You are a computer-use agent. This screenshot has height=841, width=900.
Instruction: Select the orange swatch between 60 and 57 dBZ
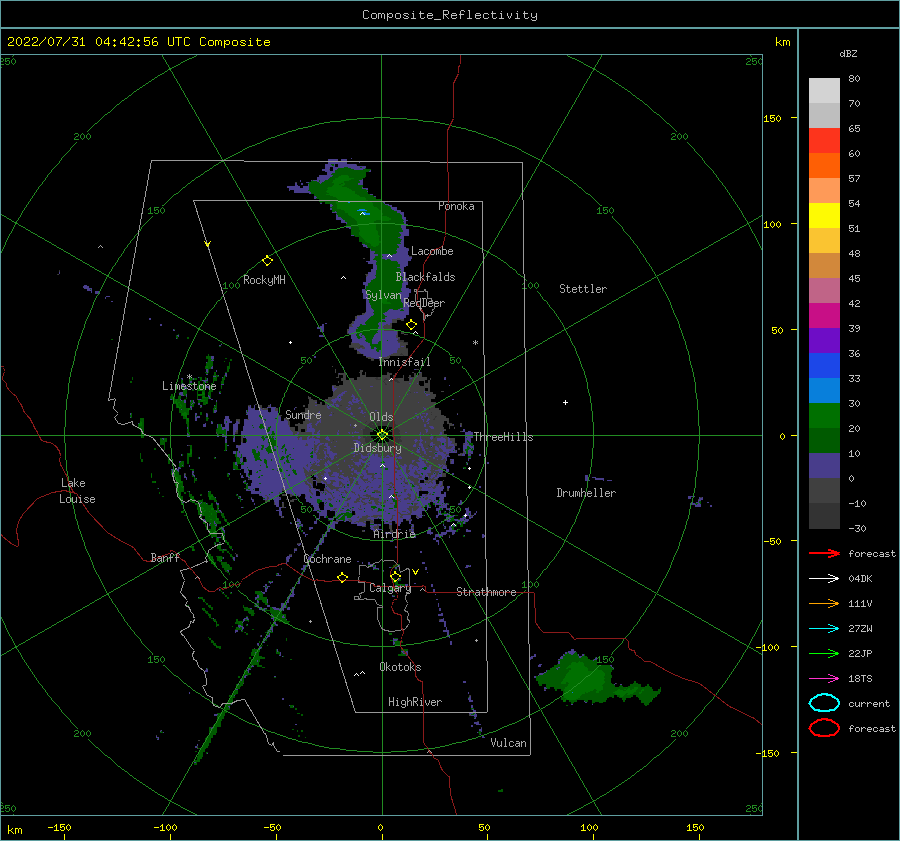[824, 165]
